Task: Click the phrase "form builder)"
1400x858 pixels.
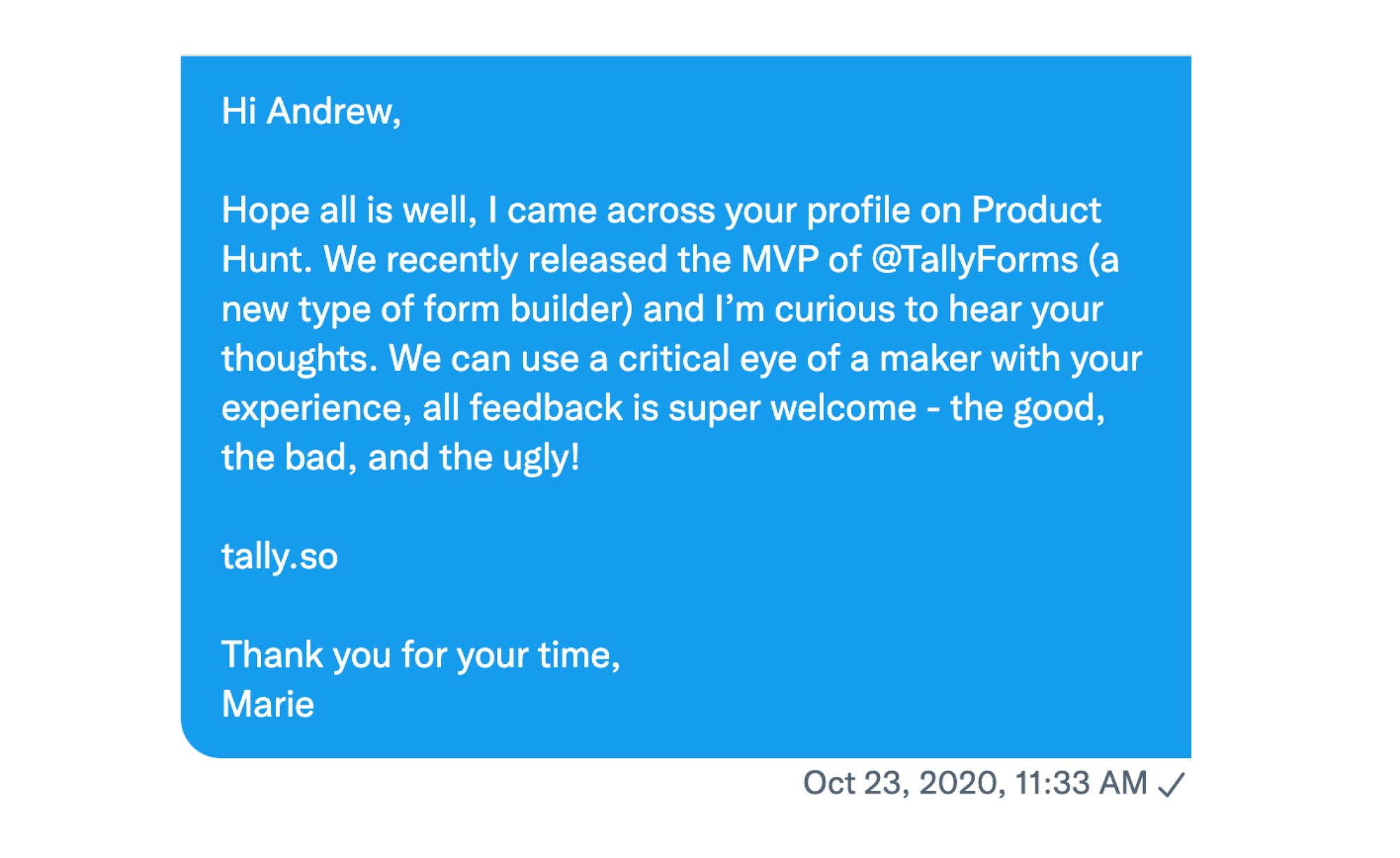Action: tap(528, 309)
